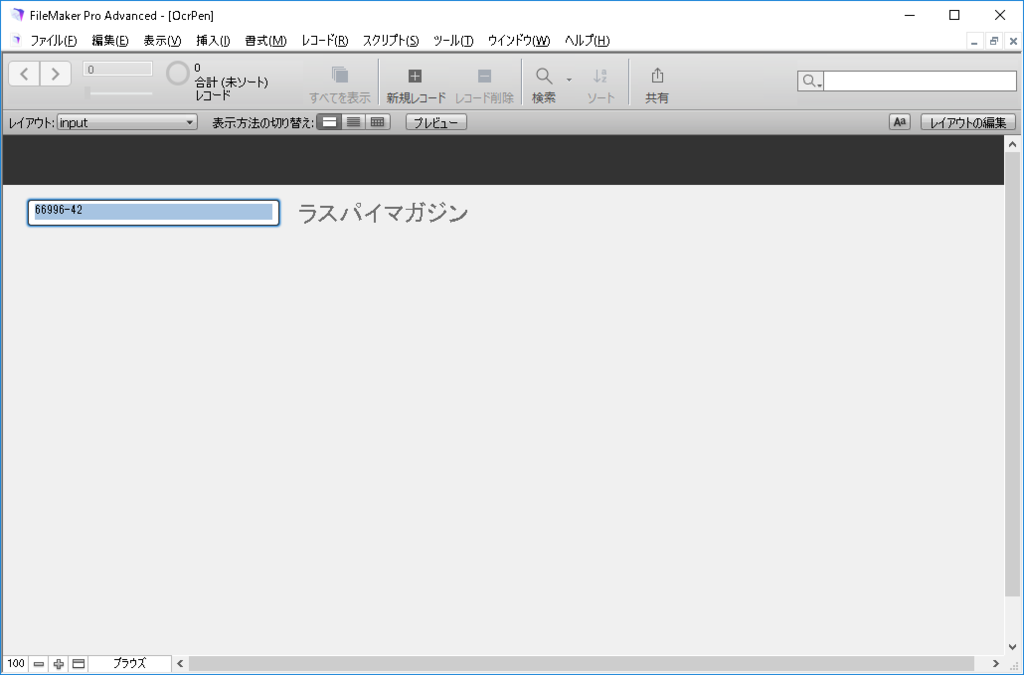The width and height of the screenshot is (1024, 675).
Task: Minimize the OcrPen document window
Action: coord(974,41)
